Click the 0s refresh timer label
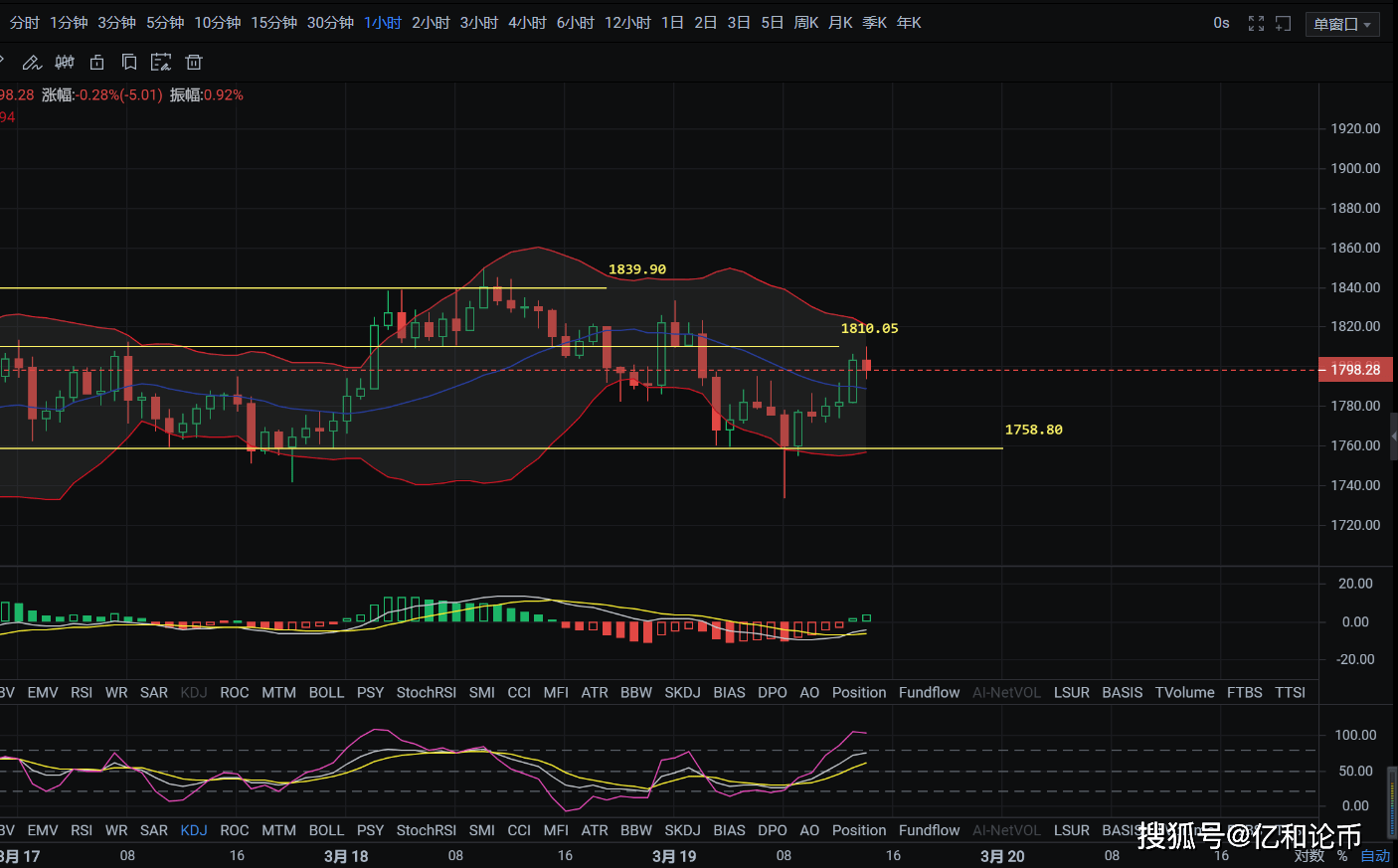1398x868 pixels. [1221, 23]
